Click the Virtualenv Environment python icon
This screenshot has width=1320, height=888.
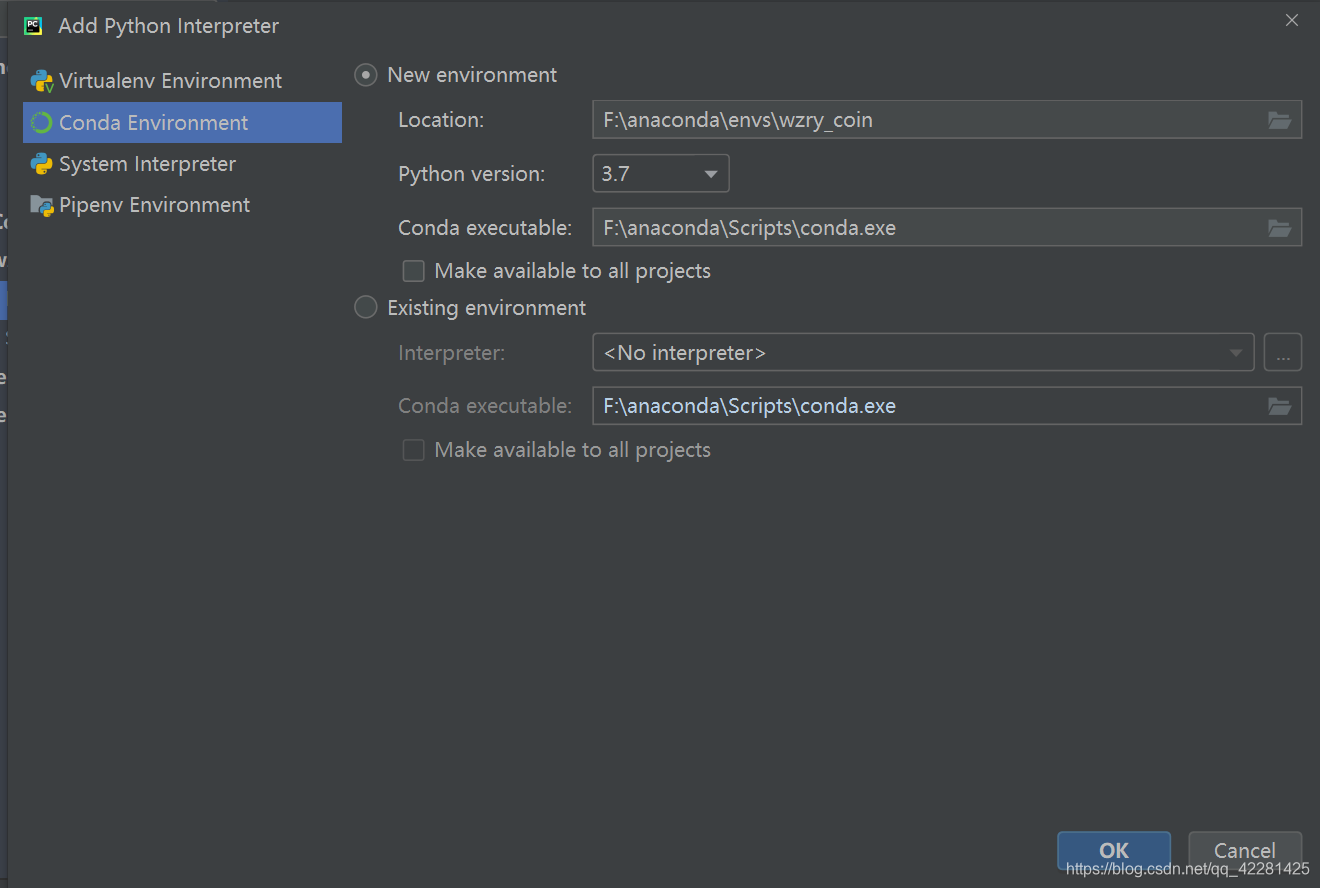42,81
